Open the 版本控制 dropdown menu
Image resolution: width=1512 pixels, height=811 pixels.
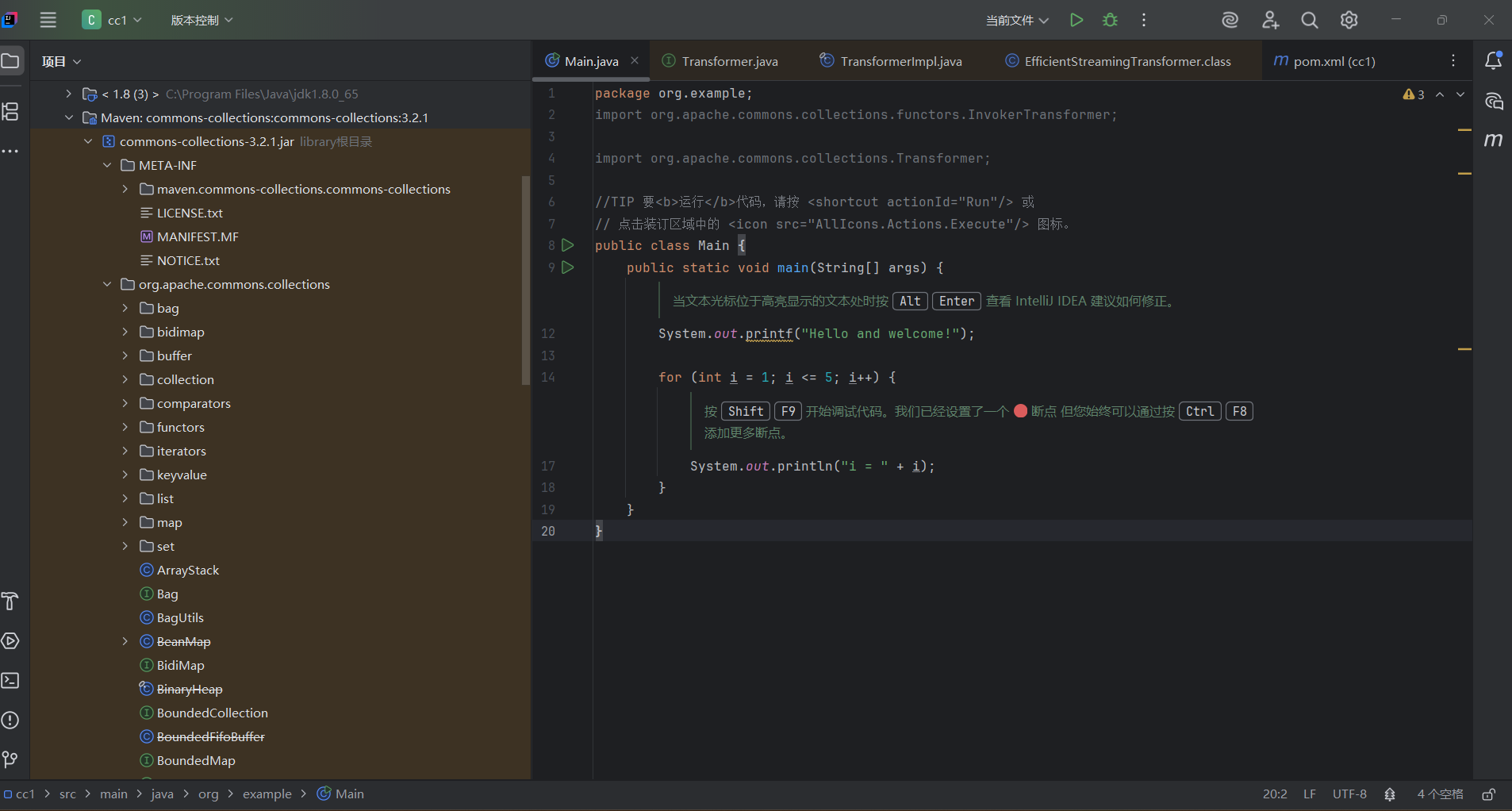point(201,21)
